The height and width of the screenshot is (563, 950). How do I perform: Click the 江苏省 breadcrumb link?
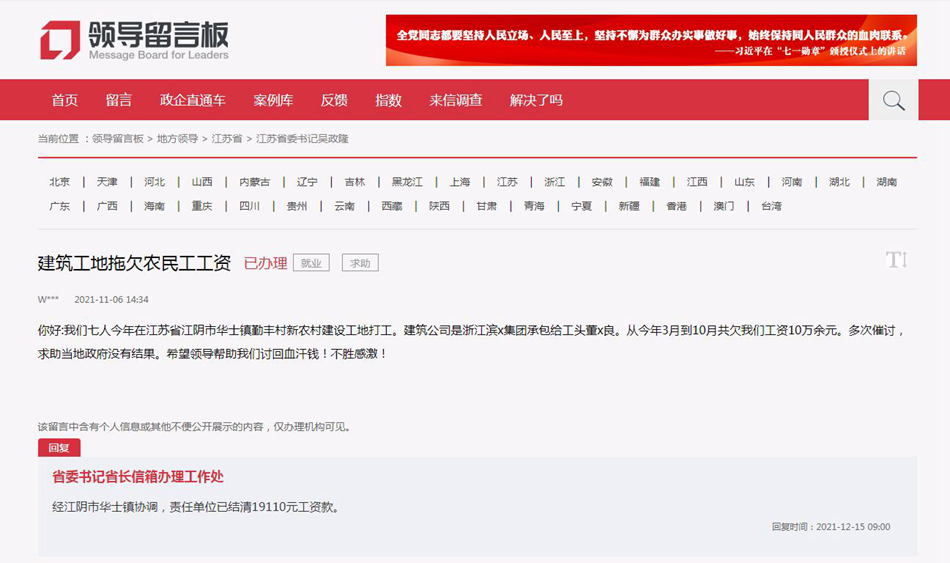pos(227,139)
